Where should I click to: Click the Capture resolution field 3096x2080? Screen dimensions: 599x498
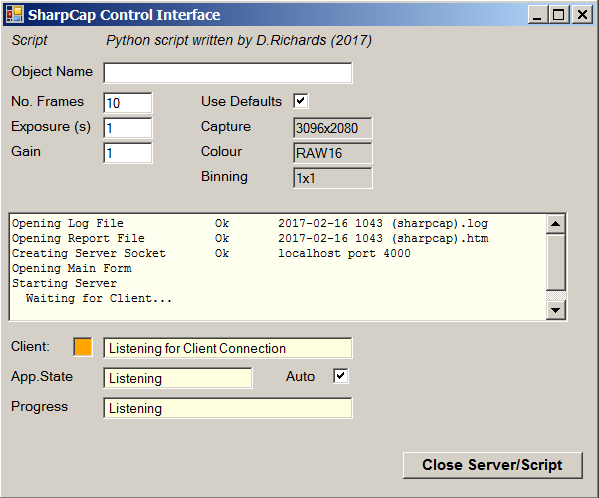pyautogui.click(x=332, y=128)
